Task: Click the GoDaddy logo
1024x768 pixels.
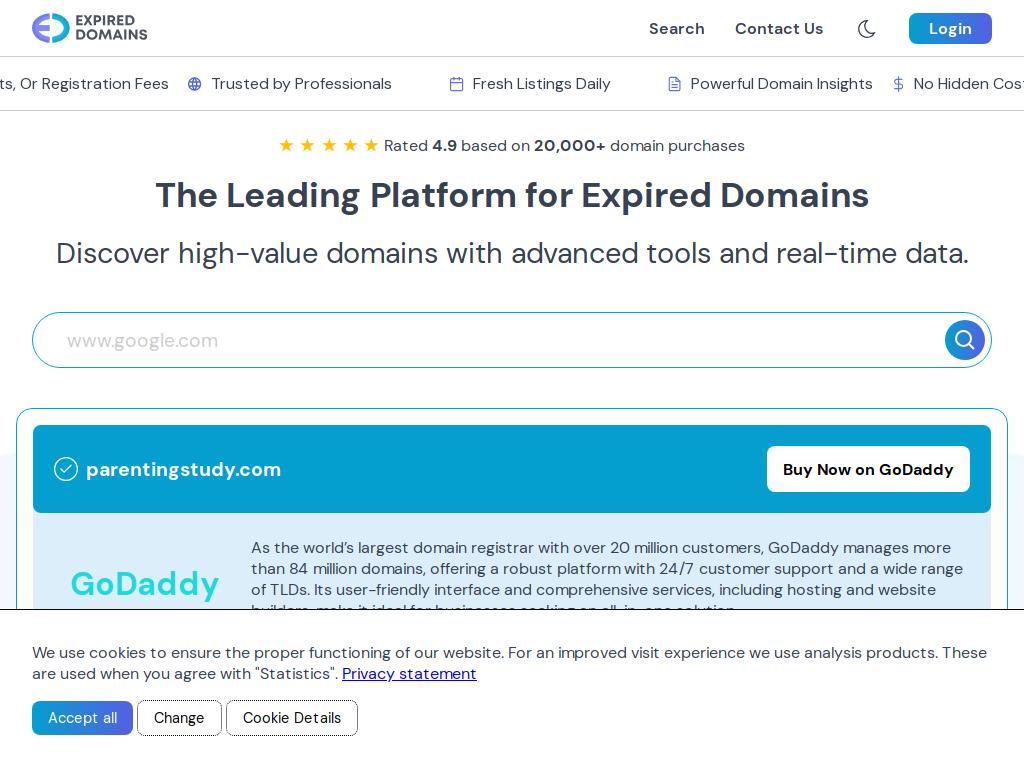Action: pos(144,583)
